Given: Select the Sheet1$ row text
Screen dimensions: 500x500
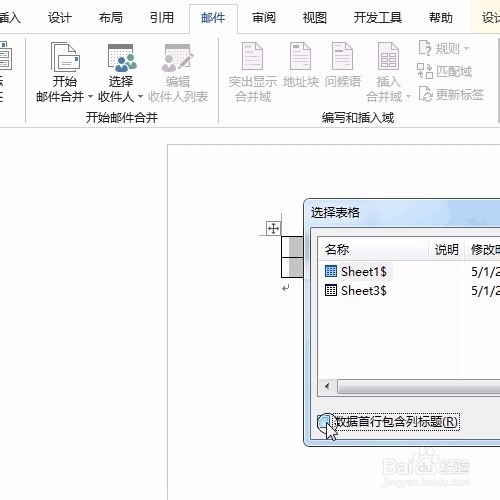Looking at the screenshot, I should tap(364, 271).
